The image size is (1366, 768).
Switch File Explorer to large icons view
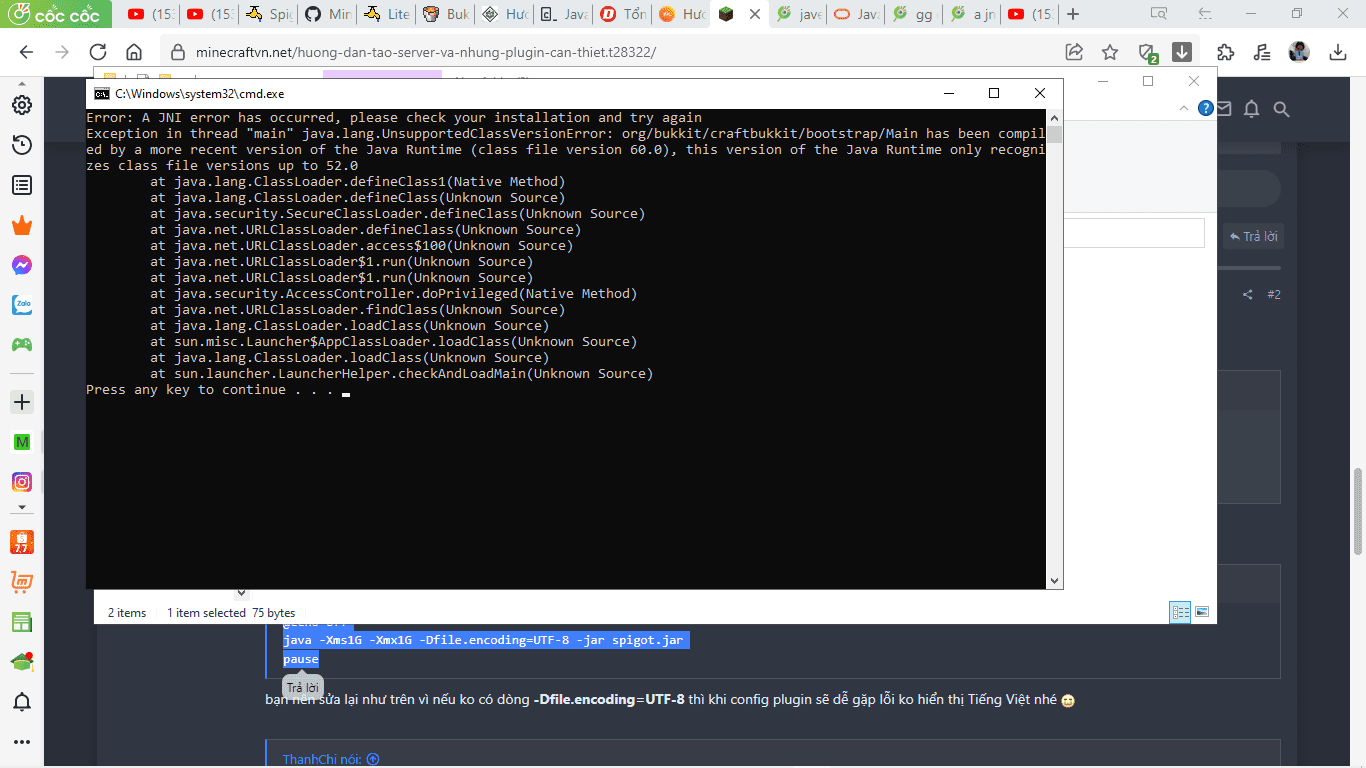click(1202, 612)
